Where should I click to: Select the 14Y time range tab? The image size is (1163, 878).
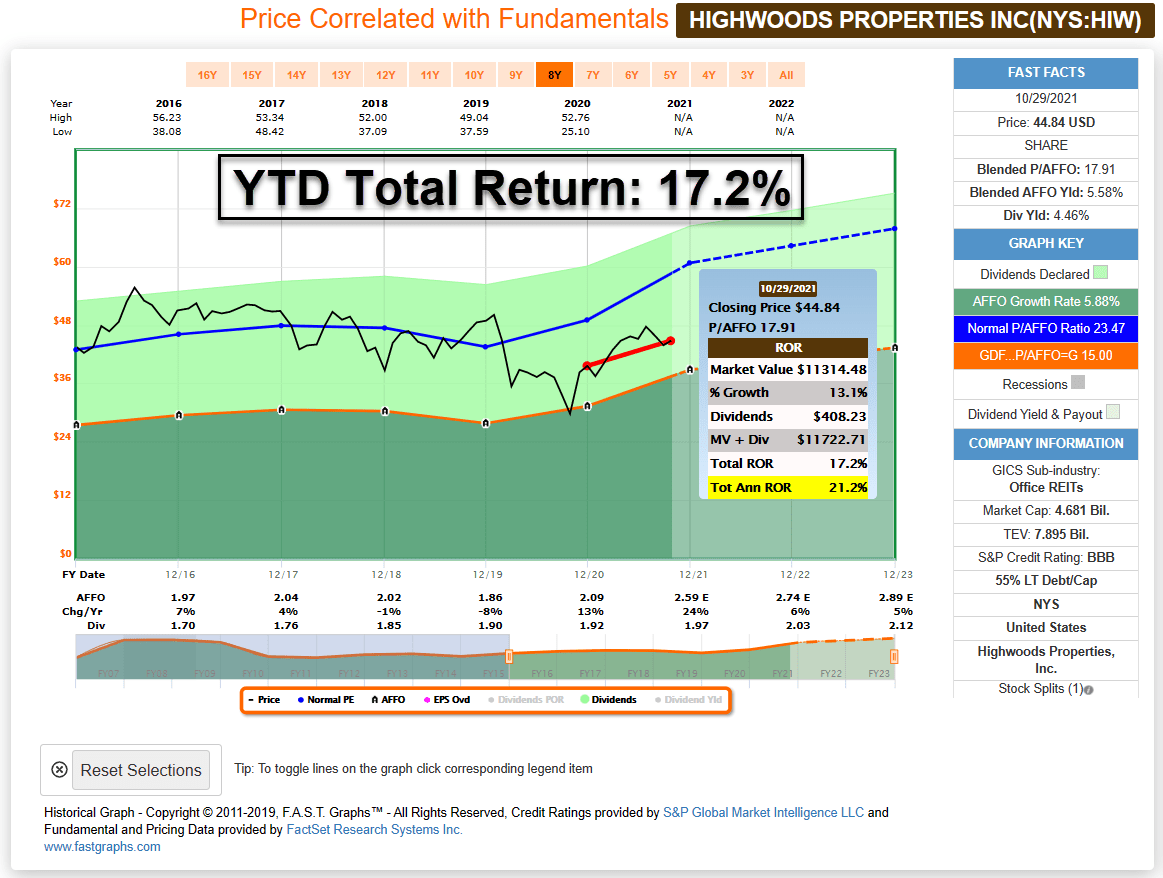click(296, 75)
